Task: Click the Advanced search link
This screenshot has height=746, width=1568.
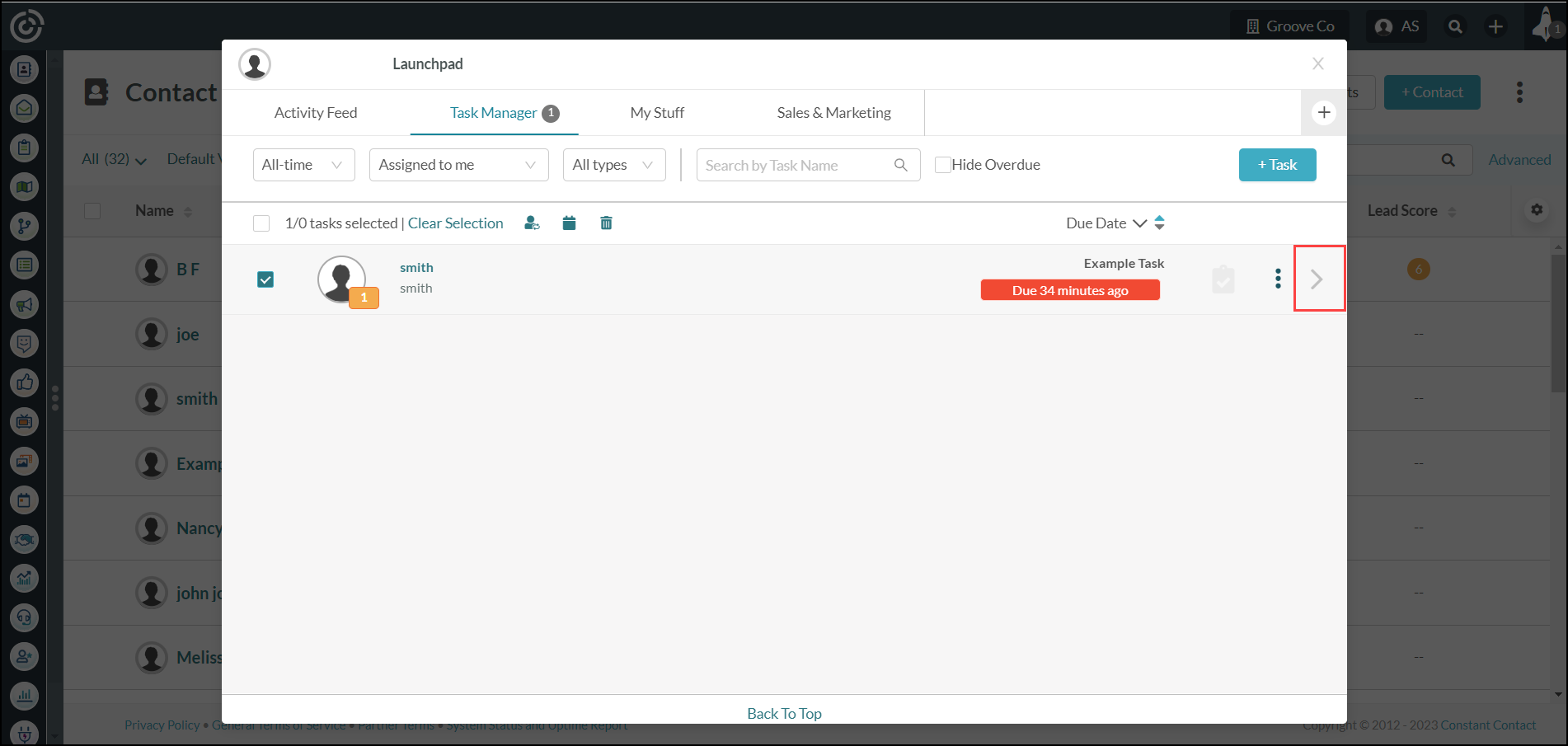Action: (x=1519, y=160)
